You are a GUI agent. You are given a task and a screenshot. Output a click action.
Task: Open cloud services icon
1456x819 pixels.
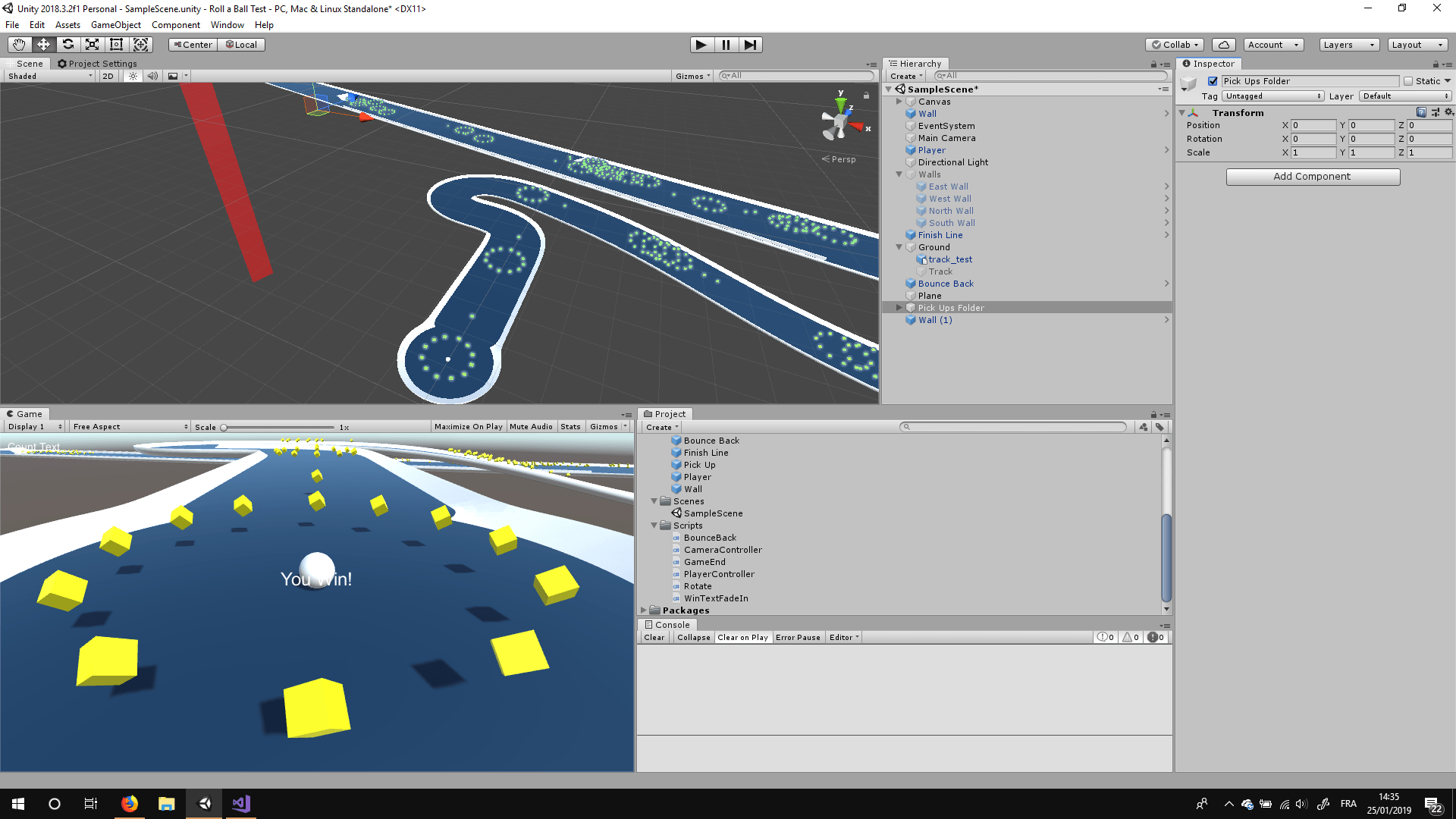[x=1223, y=45]
